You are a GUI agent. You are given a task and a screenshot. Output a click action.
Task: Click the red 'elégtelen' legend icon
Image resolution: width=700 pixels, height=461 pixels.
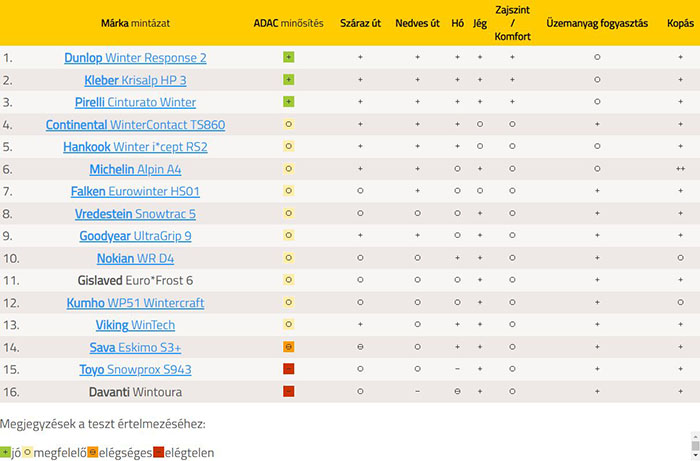click(x=158, y=452)
